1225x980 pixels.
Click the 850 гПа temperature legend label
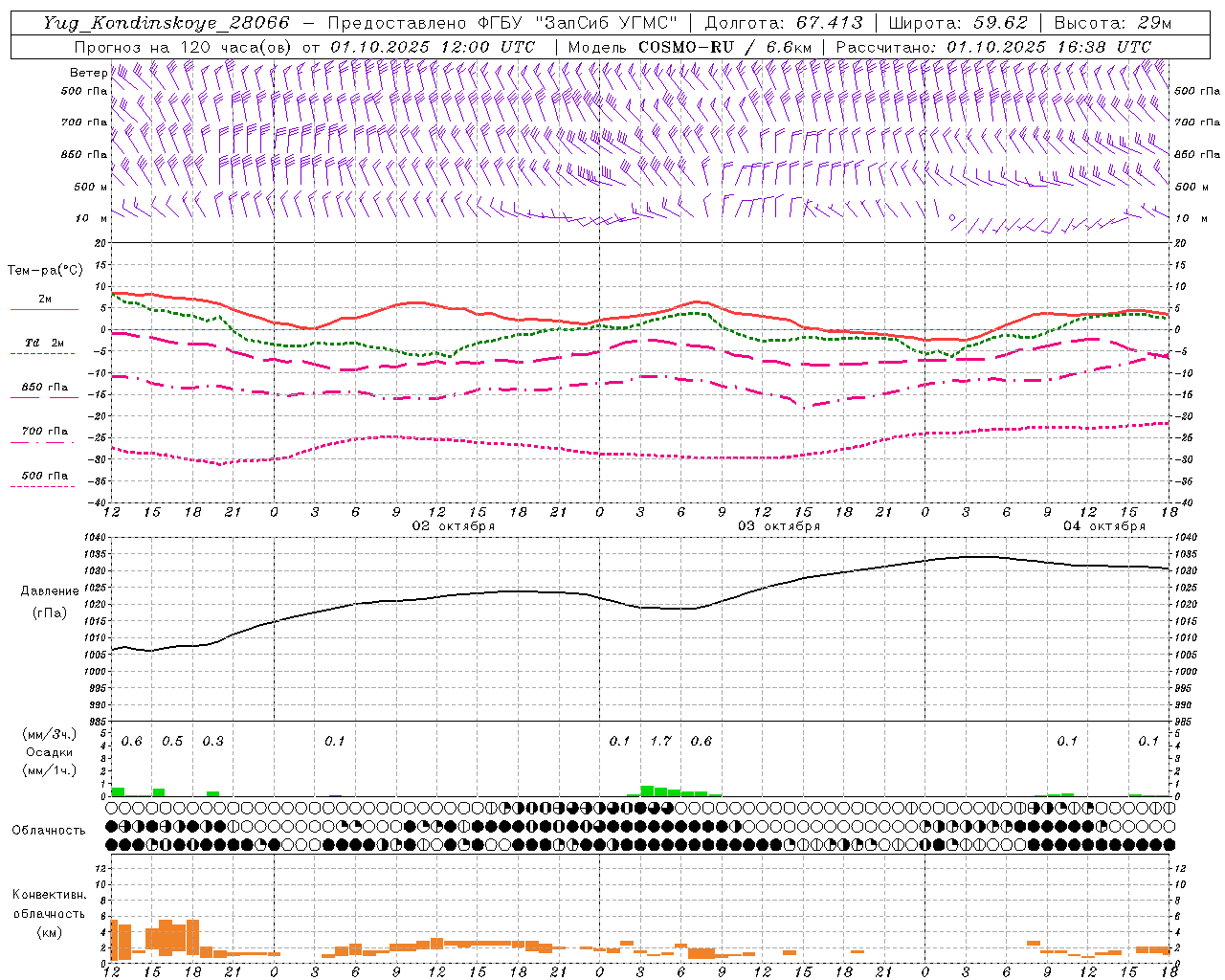(x=45, y=388)
